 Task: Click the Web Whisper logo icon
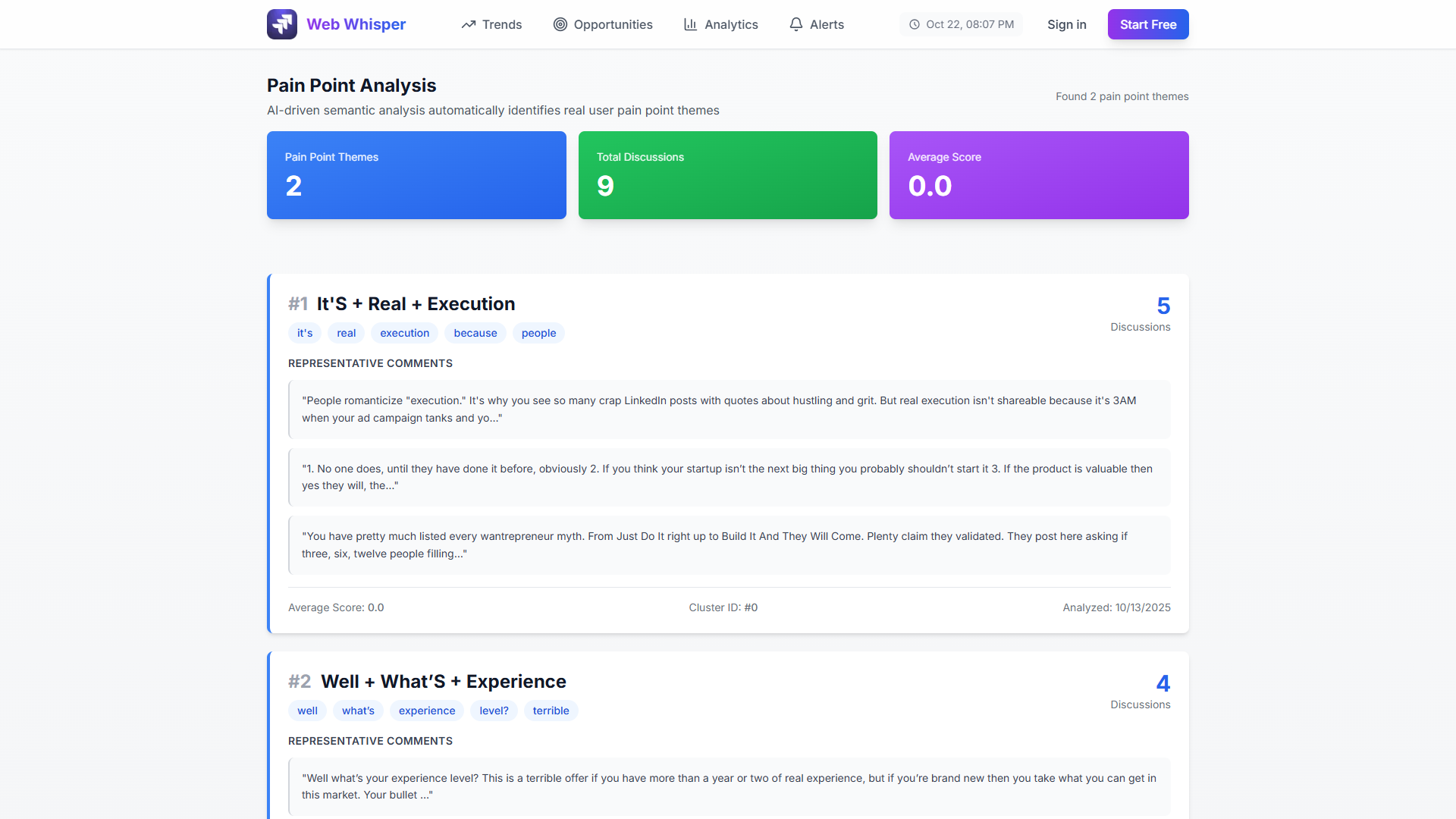point(281,24)
